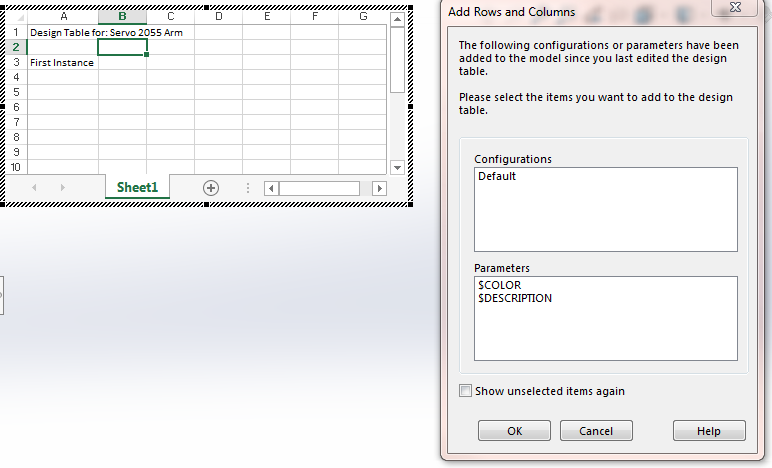Click the Cancel button
Screen dimensions: 772x468
click(596, 431)
